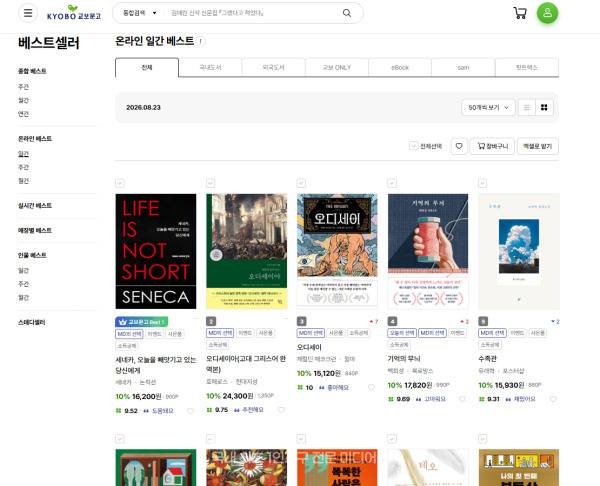This screenshot has width=600, height=486.
Task: Click the rank 3 number badge
Action: tap(302, 321)
